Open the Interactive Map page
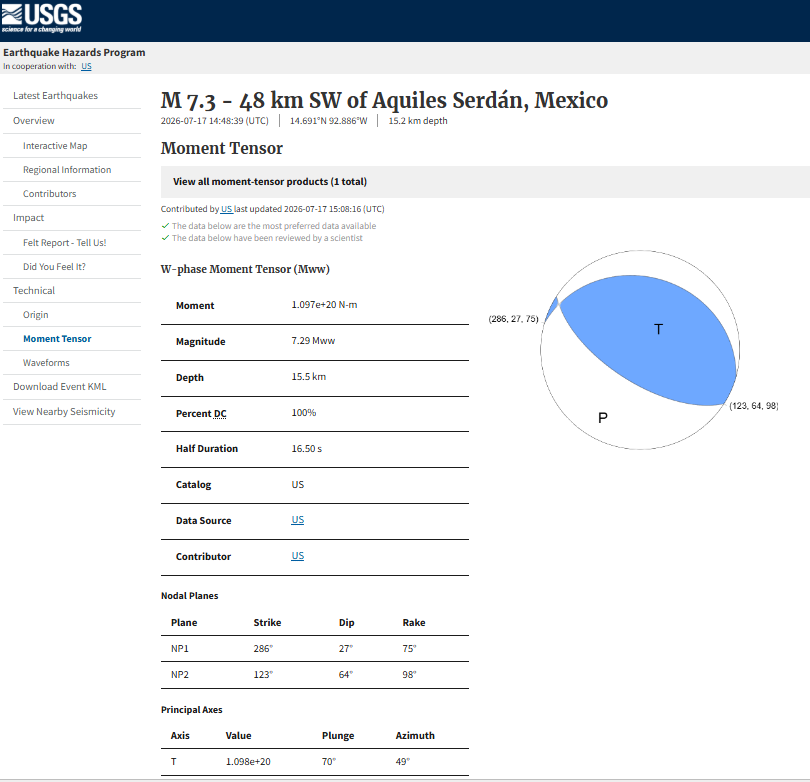 [55, 146]
